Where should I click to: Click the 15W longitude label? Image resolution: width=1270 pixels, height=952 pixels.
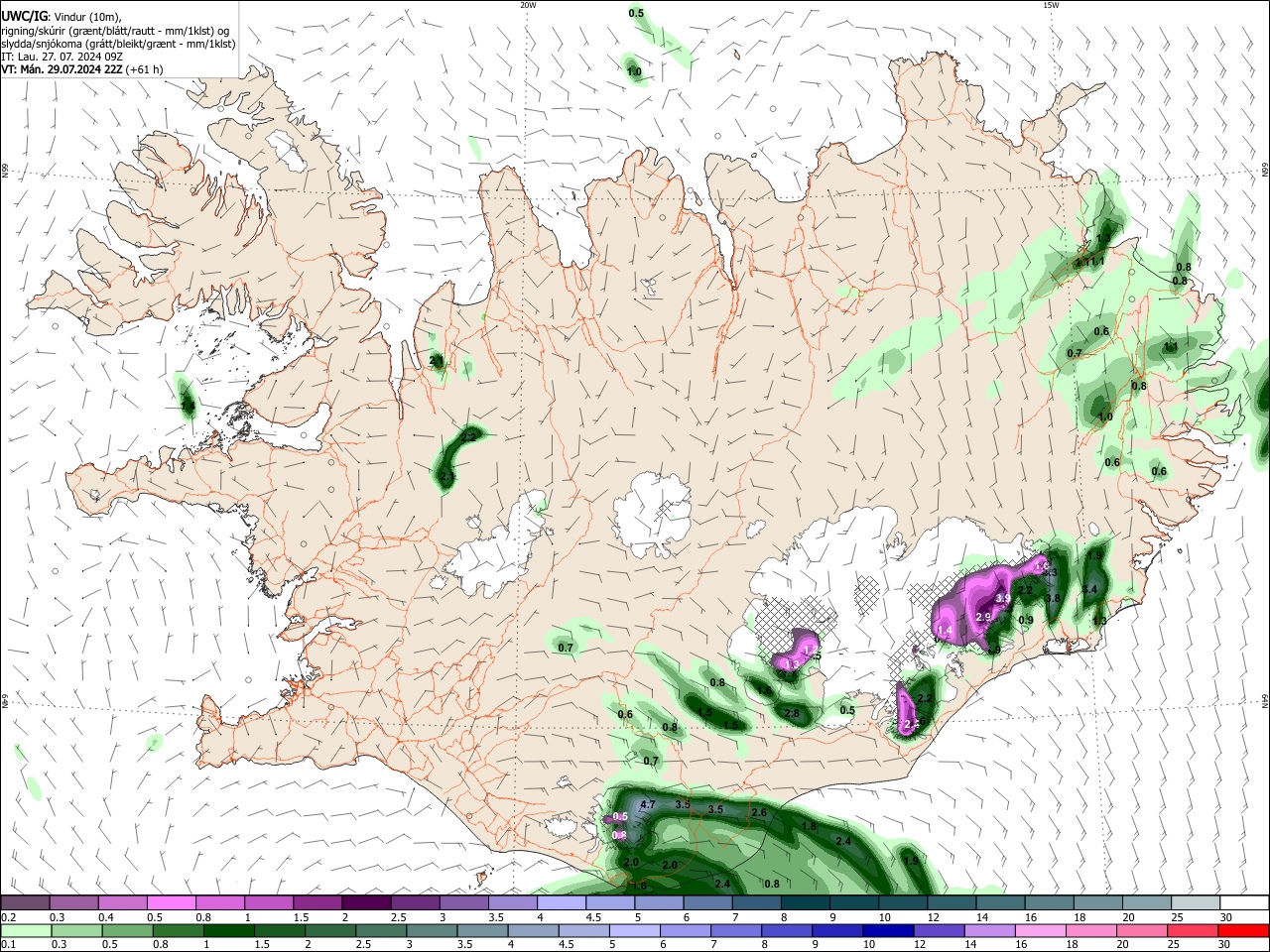click(x=1051, y=5)
